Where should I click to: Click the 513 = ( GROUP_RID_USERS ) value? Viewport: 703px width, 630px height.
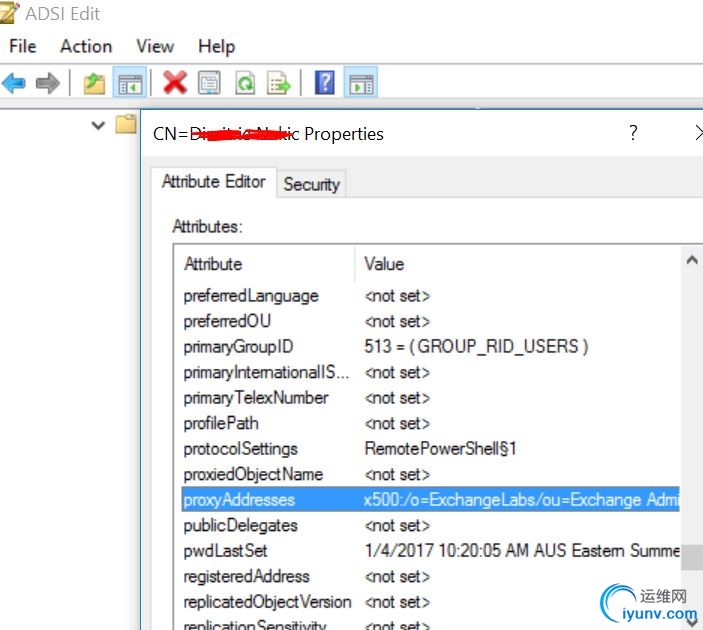coord(476,347)
